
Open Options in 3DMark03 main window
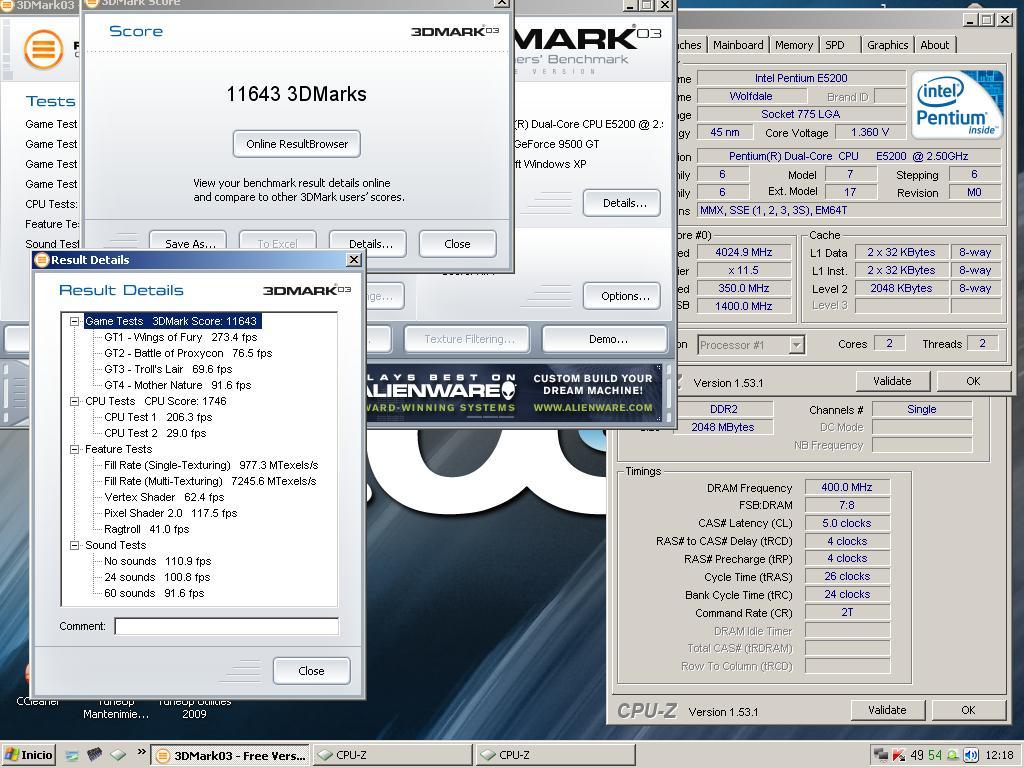tap(622, 296)
